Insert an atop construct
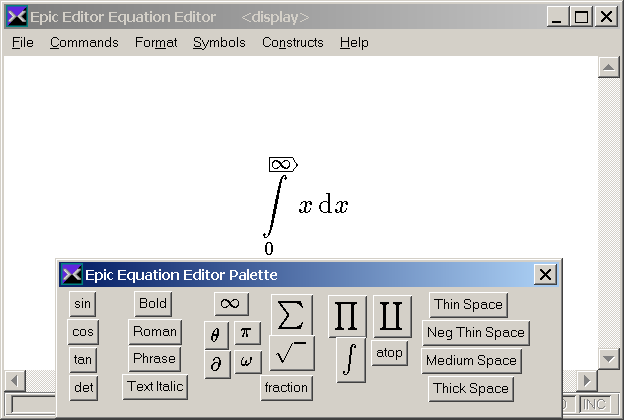The height and width of the screenshot is (420, 624). pyautogui.click(x=389, y=353)
